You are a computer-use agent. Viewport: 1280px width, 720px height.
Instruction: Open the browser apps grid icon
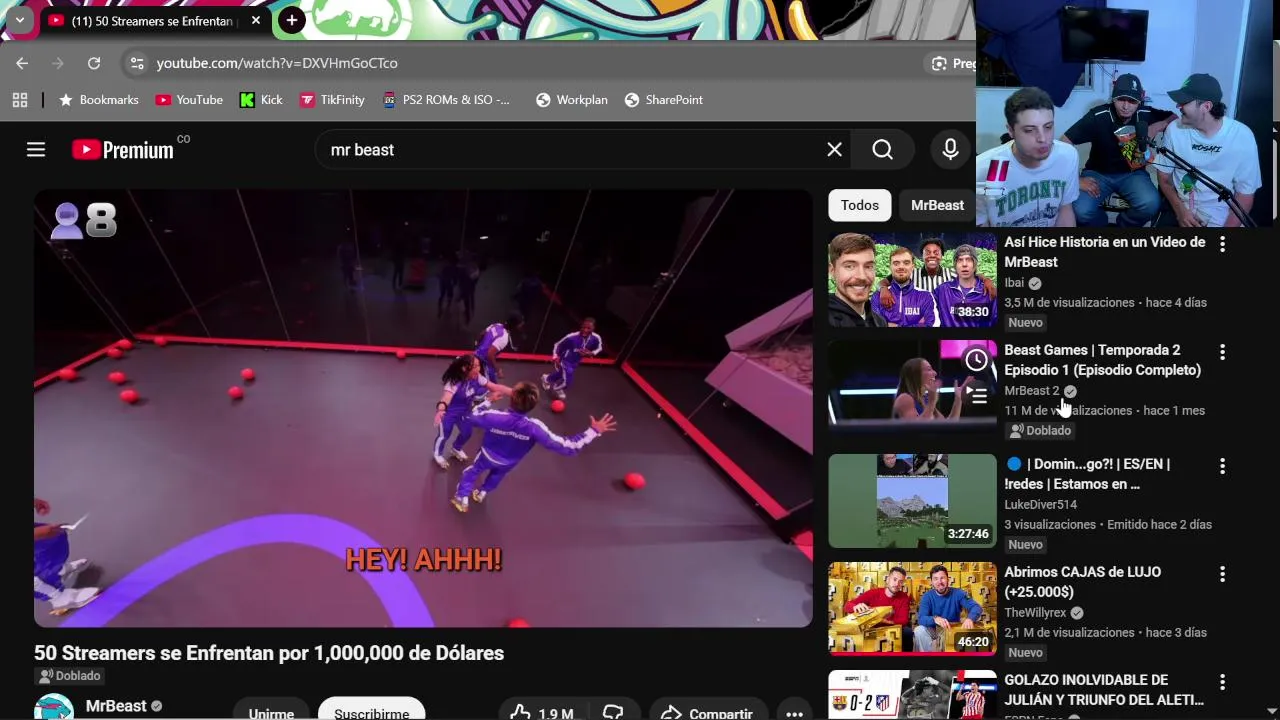[x=20, y=100]
